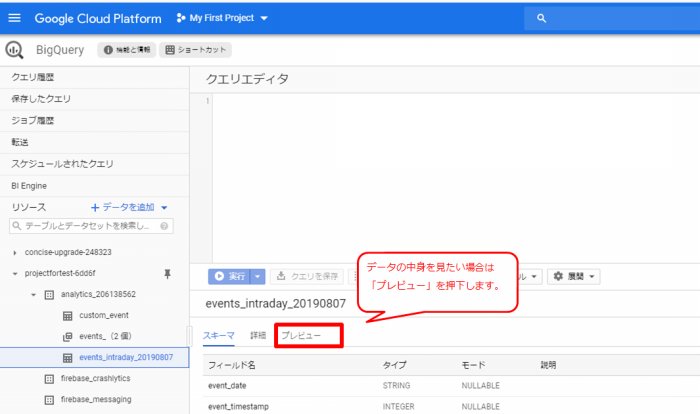The height and width of the screenshot is (414, 700).
Task: Click the 機能と情報 info button
Action: click(127, 50)
